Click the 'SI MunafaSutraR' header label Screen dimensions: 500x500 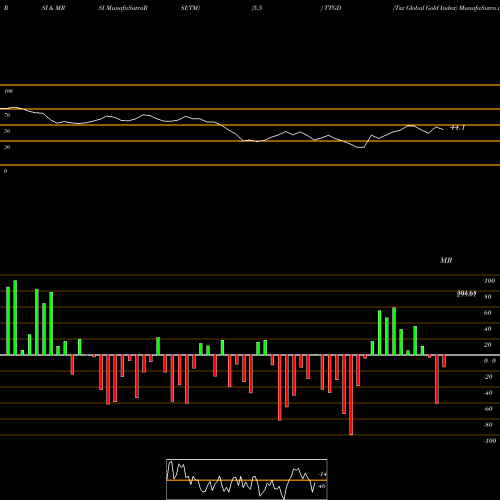[123, 8]
